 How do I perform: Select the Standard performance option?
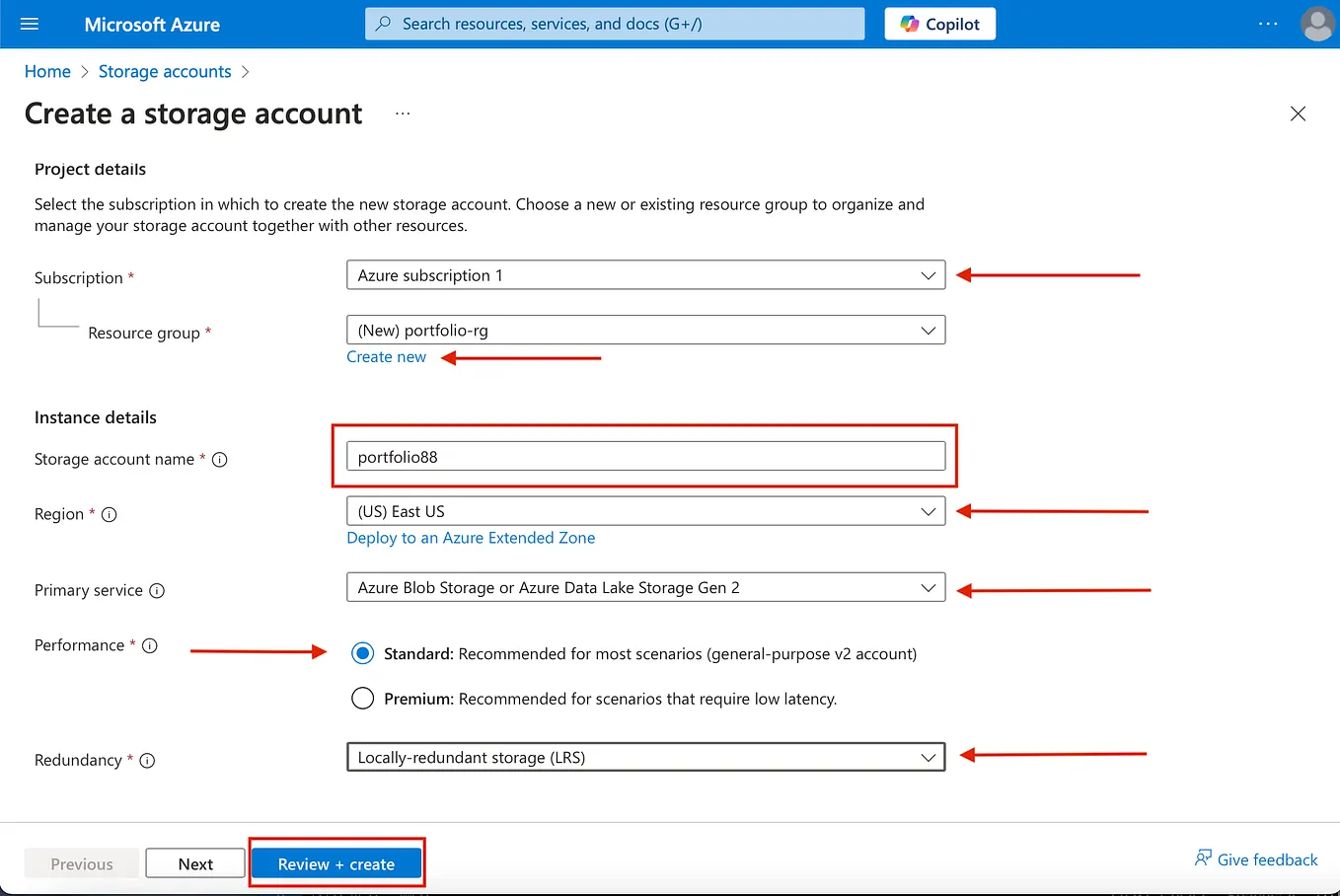tap(362, 653)
